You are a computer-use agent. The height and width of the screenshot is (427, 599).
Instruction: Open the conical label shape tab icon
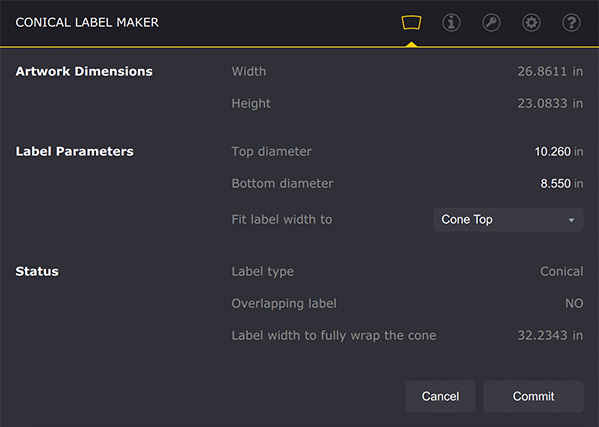(411, 23)
